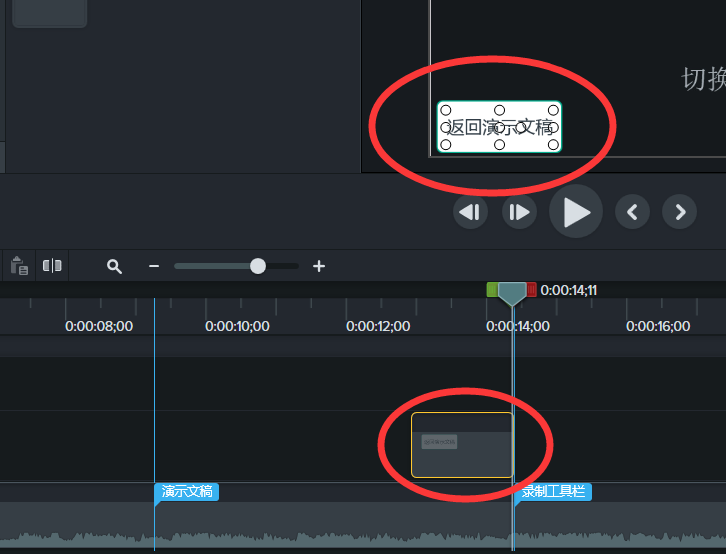
Task: Jump to previous media clip
Action: coord(632,212)
